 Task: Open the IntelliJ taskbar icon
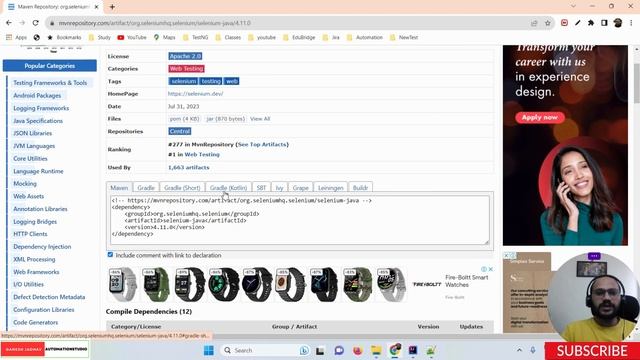[x=413, y=350]
